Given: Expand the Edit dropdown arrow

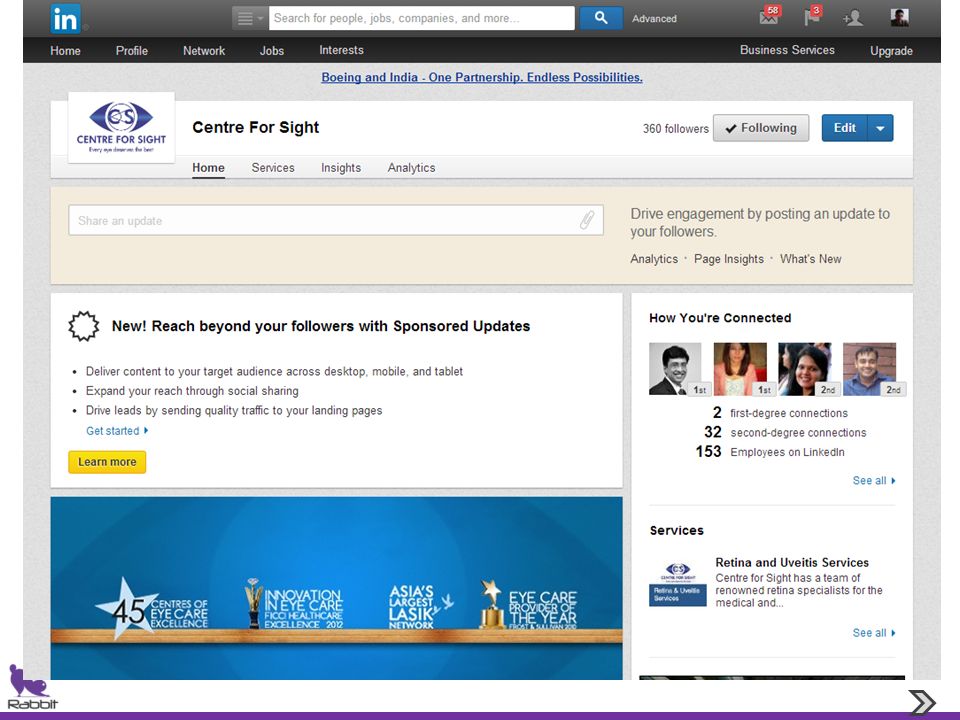Looking at the screenshot, I should [x=880, y=128].
